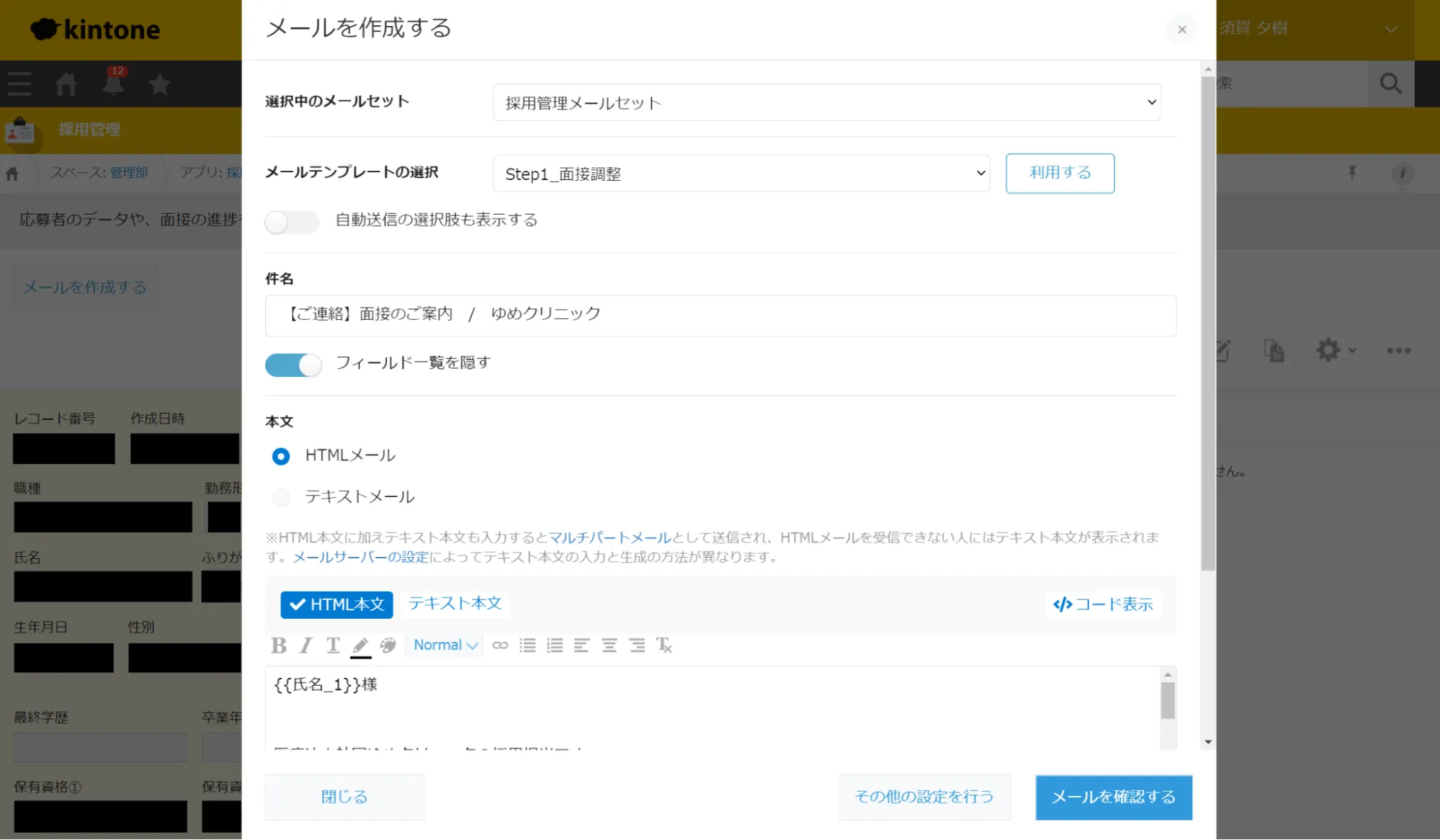Insert a bulleted list
The image size is (1440, 840).
click(527, 645)
